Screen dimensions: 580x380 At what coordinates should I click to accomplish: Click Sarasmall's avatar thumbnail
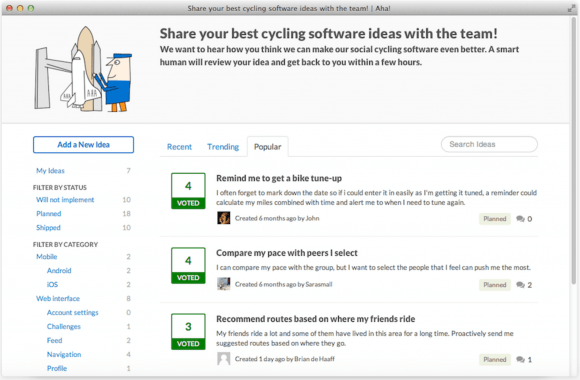(x=223, y=284)
